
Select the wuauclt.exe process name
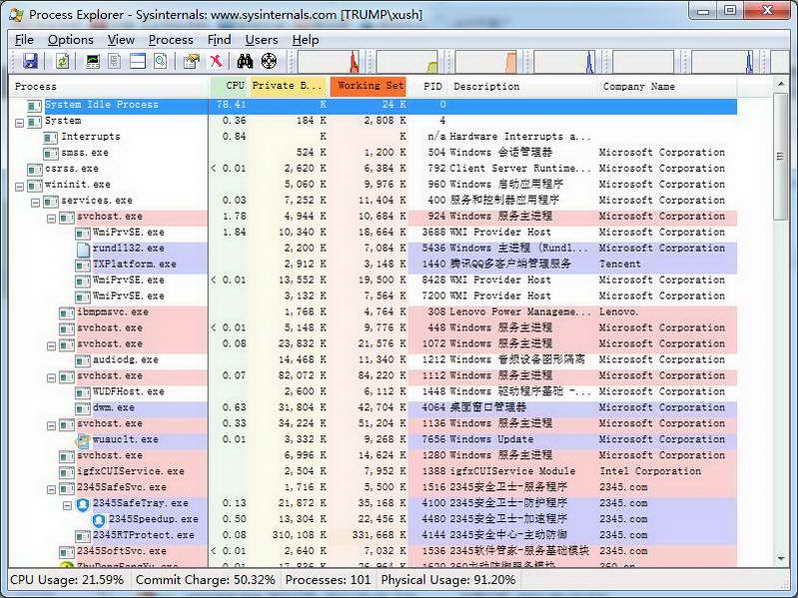(126, 440)
